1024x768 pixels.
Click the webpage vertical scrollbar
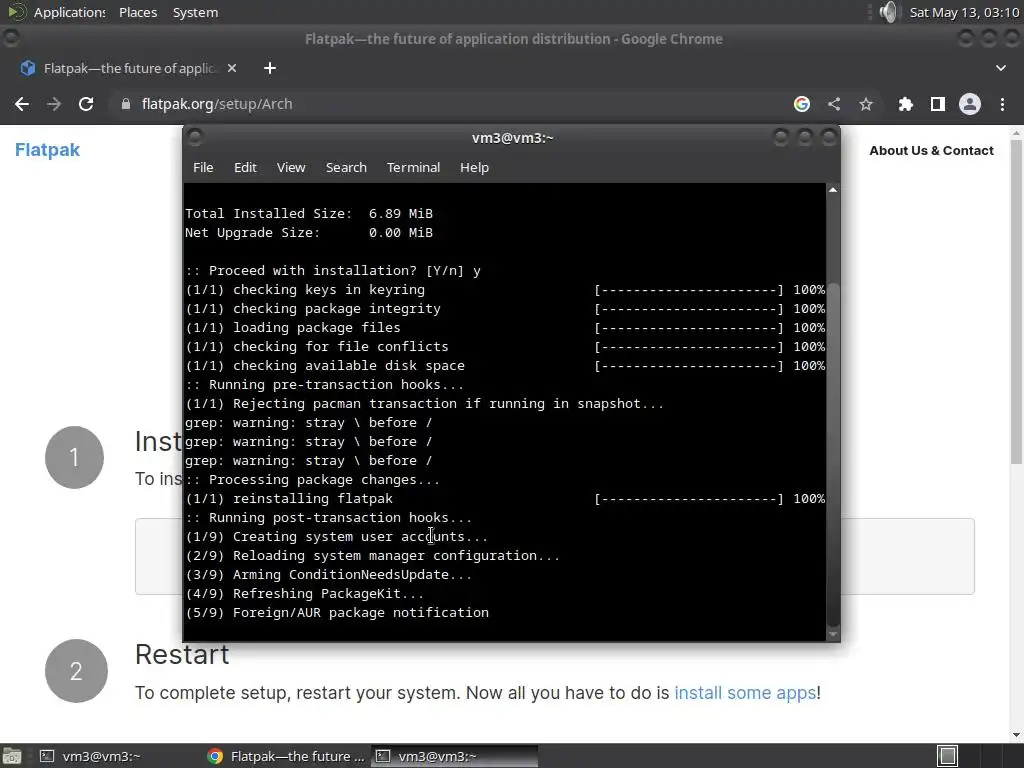coord(1016,300)
